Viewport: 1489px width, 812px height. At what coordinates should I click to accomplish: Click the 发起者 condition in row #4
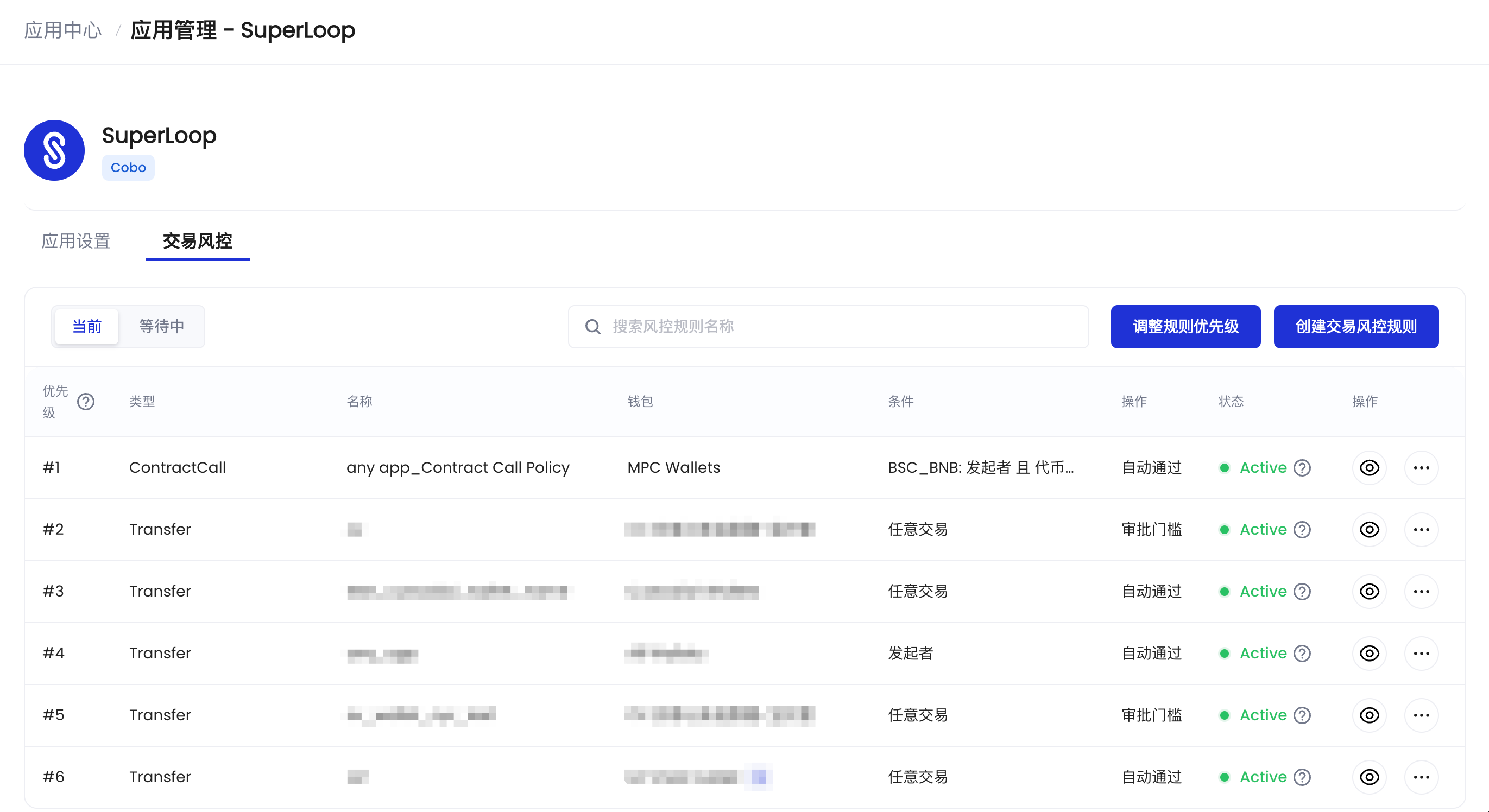point(910,653)
